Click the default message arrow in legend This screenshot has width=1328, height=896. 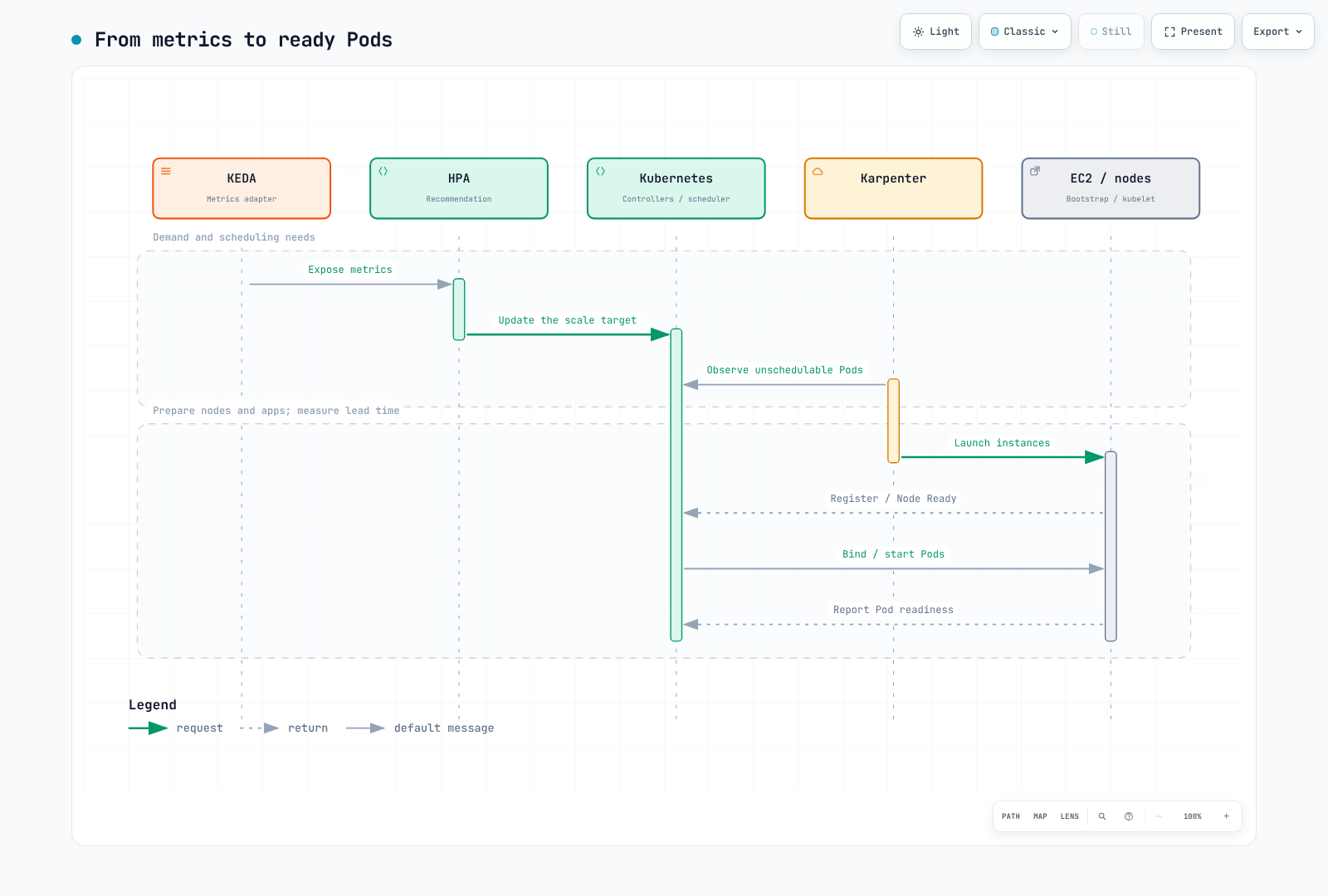click(365, 728)
